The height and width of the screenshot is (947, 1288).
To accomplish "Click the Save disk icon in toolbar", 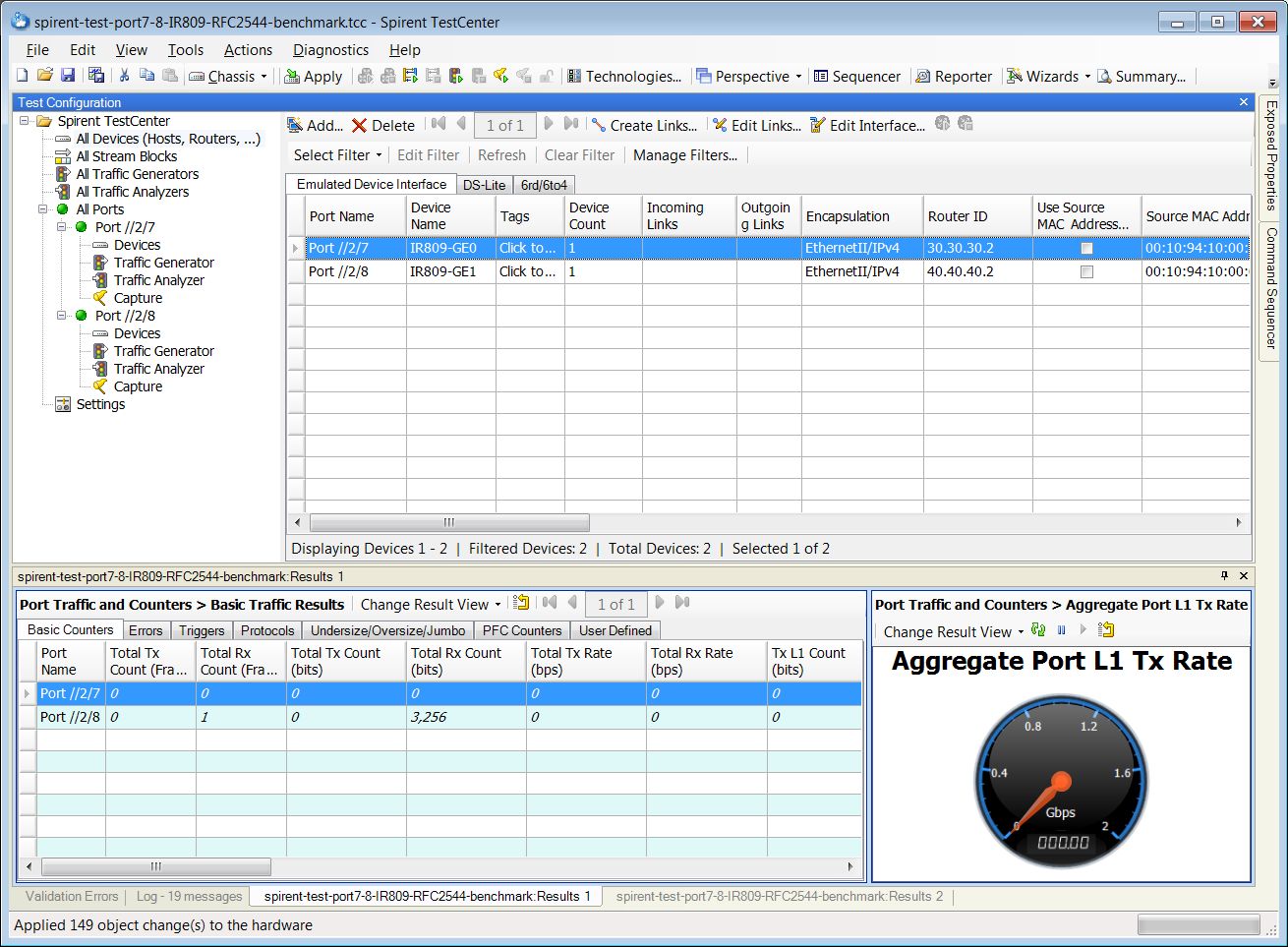I will tap(68, 76).
